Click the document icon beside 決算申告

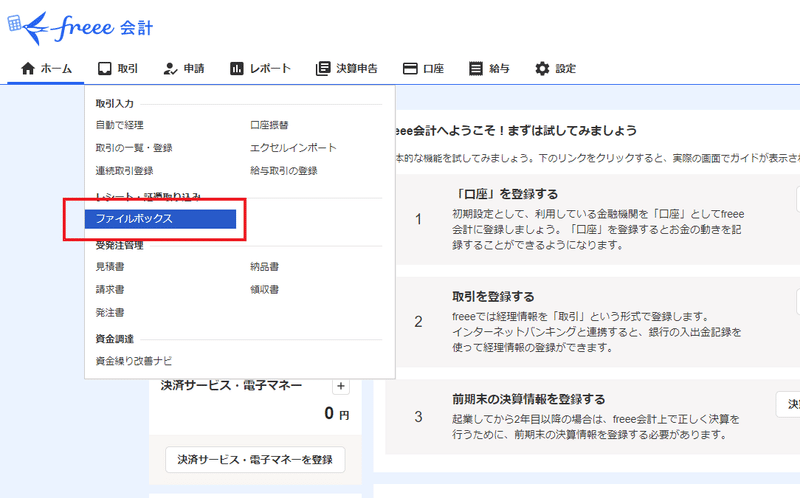pos(322,68)
